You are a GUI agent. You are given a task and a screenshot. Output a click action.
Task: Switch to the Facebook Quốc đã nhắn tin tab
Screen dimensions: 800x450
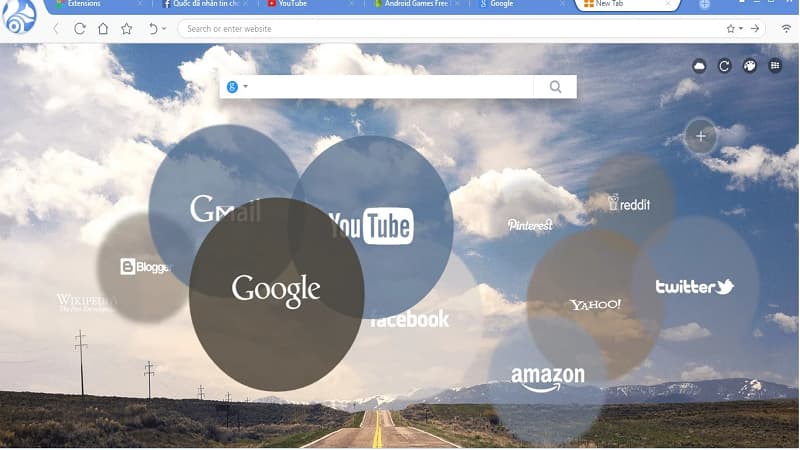coord(205,4)
